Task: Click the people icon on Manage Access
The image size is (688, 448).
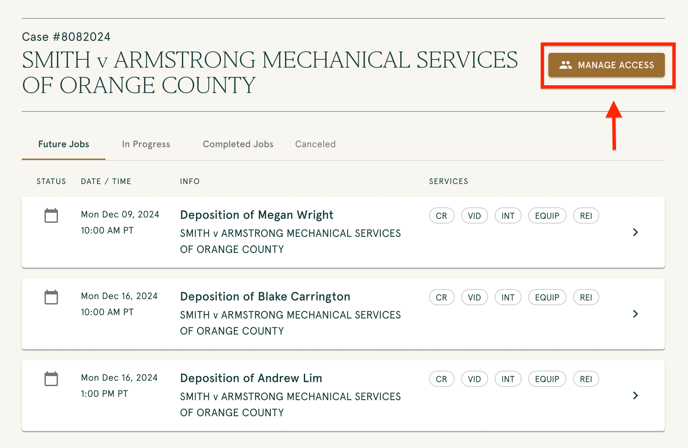Action: (566, 65)
